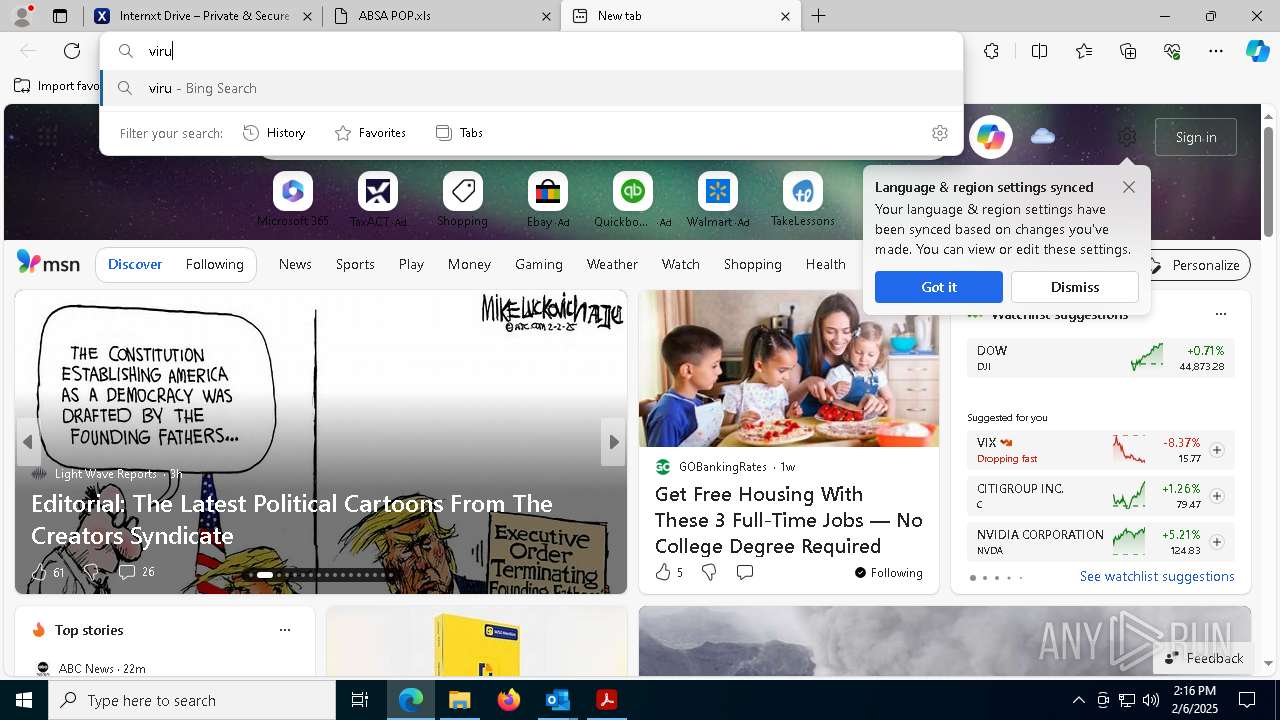Screen dimensions: 1280x720
Task: Click Sign in button
Action: pos(1196,137)
